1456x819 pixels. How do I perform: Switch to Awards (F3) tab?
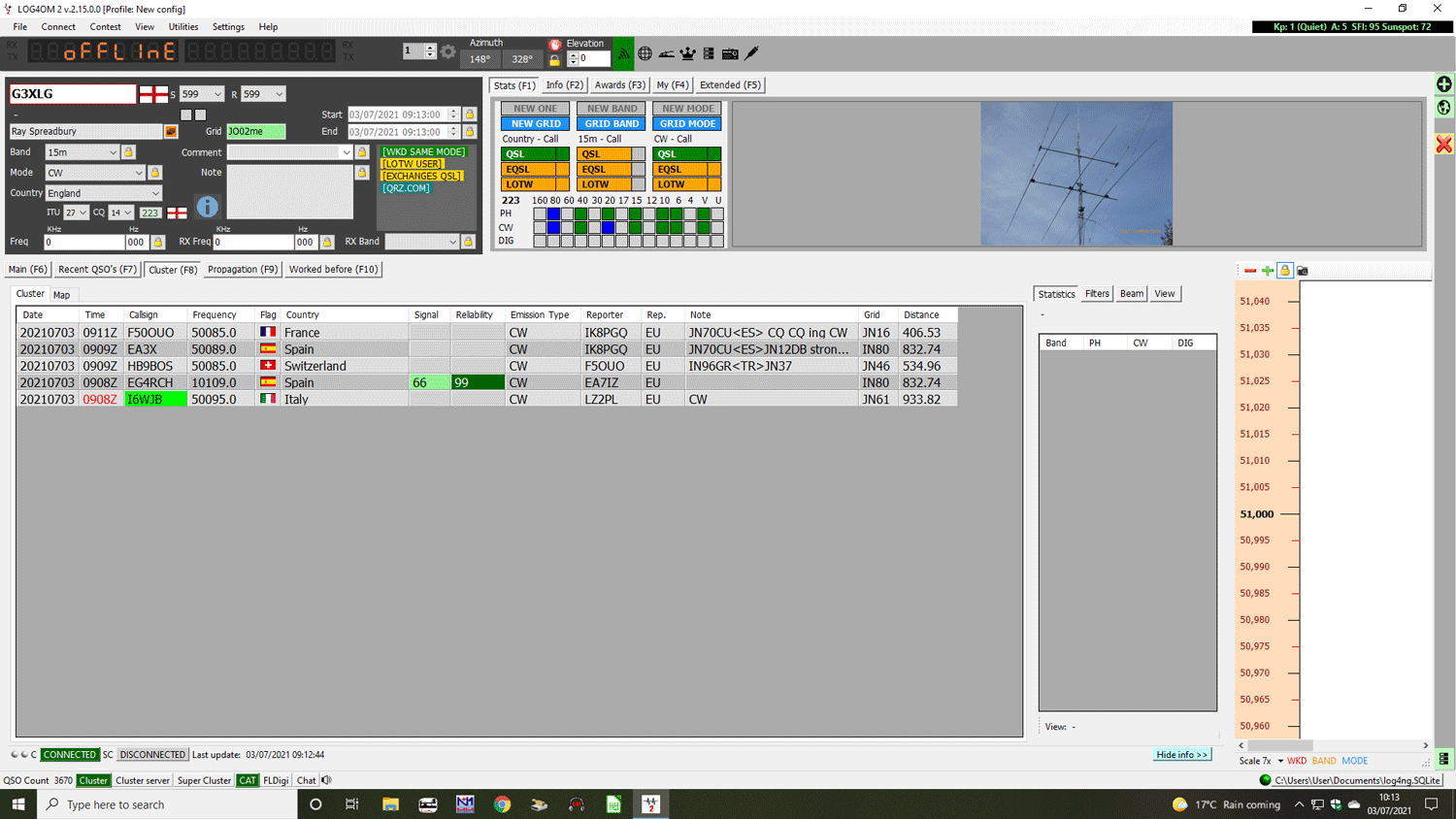pyautogui.click(x=619, y=85)
